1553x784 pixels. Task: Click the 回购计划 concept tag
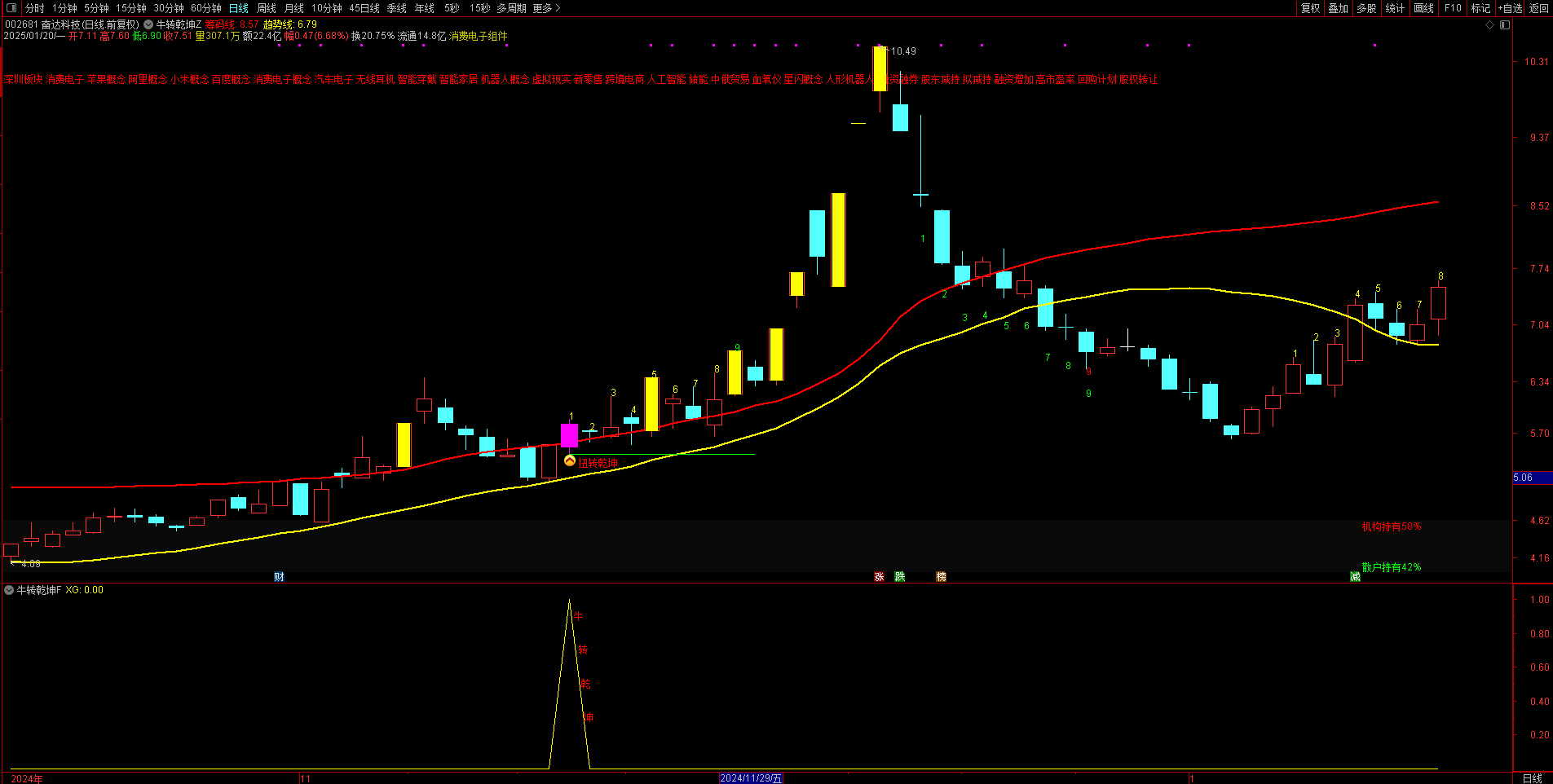pos(1096,80)
